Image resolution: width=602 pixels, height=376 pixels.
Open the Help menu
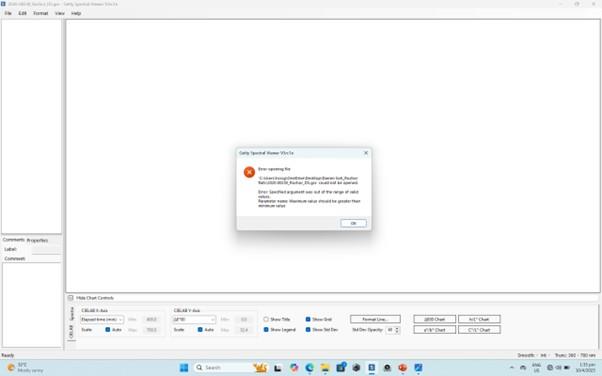(x=76, y=13)
